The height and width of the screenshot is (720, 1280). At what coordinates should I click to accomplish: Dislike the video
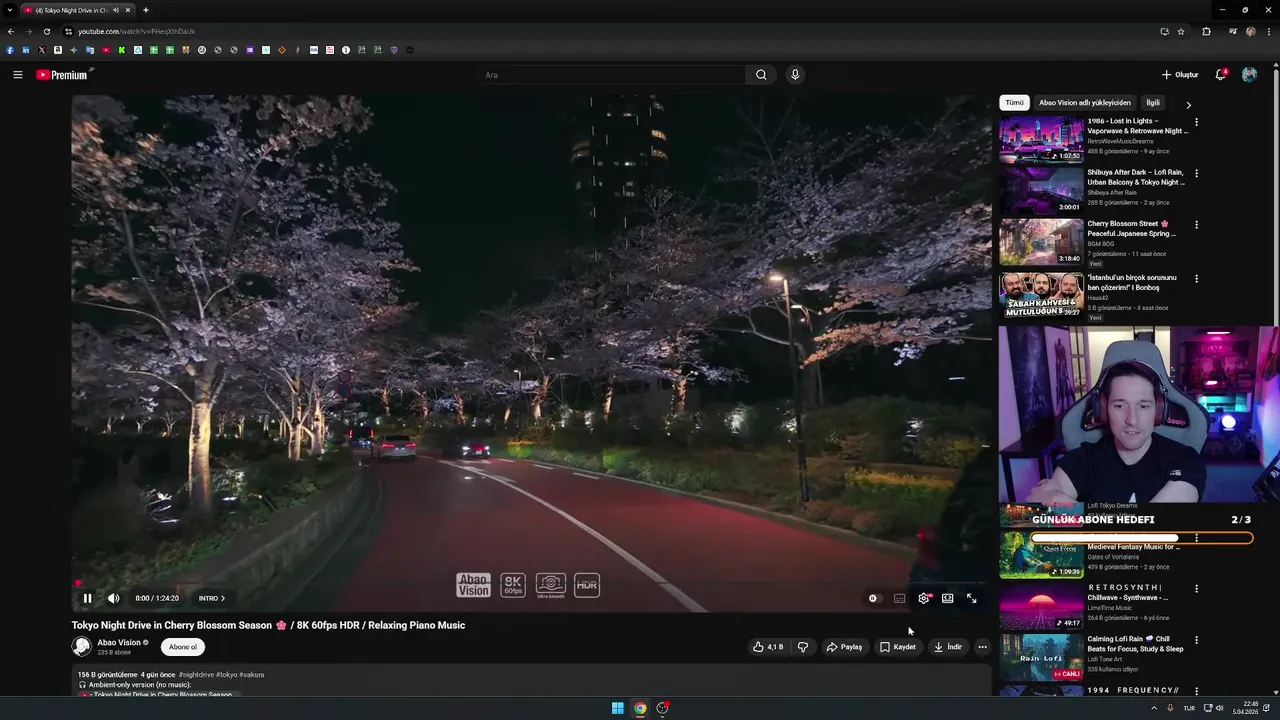802,647
